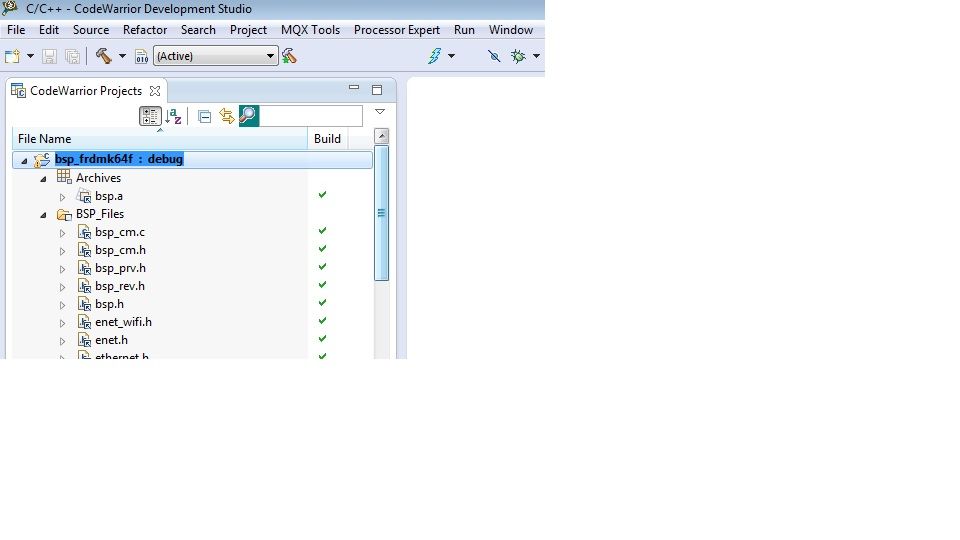Collapse the bsp_frdmk64f project node
Viewport: 960px width, 540px height.
(24, 160)
